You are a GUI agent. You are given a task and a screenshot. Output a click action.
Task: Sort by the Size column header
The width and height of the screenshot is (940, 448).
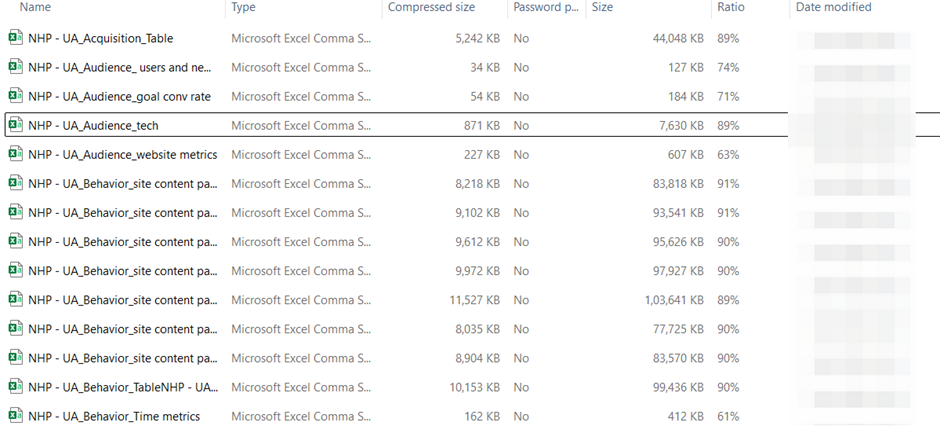[x=602, y=7]
